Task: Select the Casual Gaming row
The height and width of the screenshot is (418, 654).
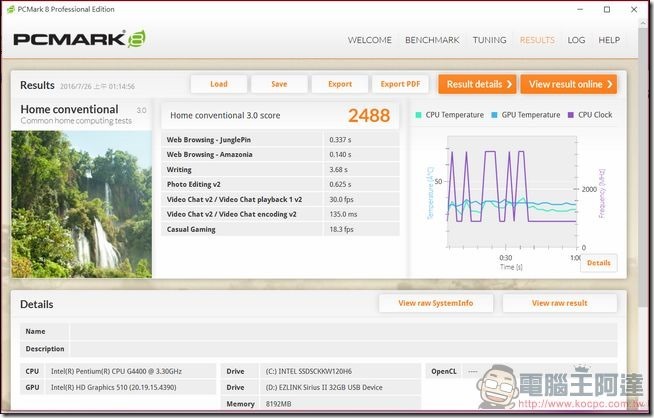Action: (280, 229)
